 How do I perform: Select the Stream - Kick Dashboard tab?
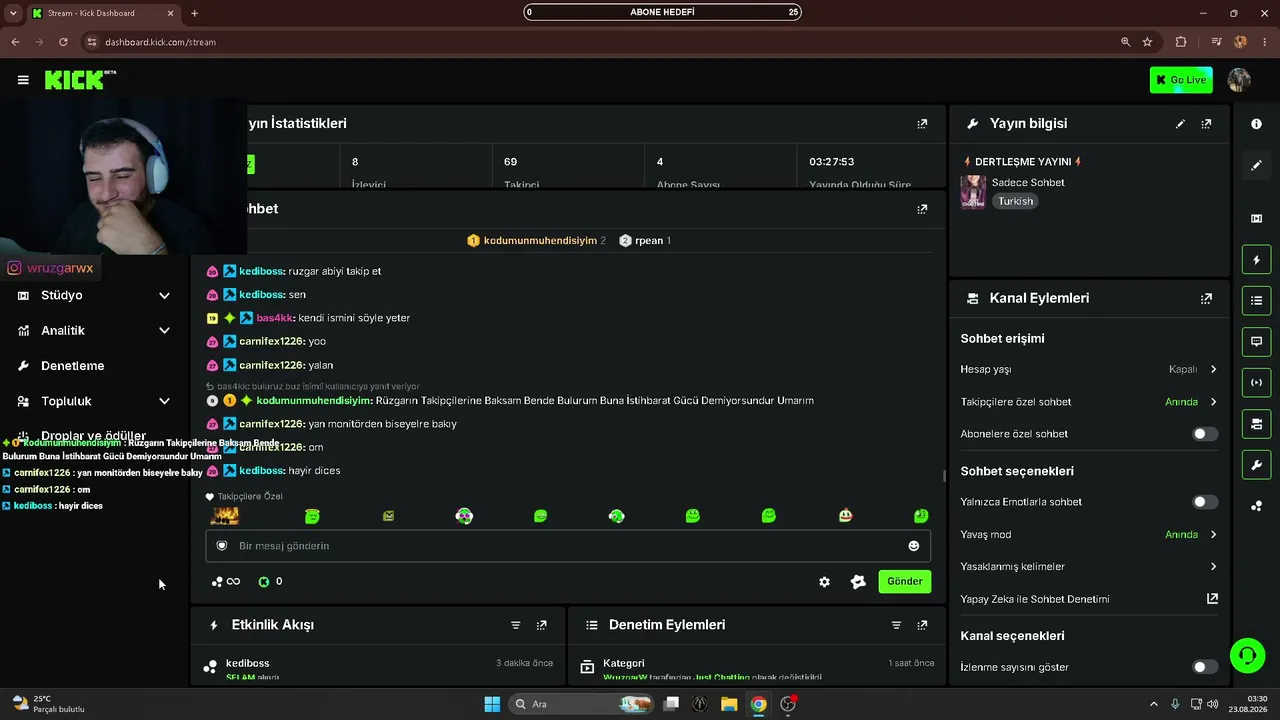pyautogui.click(x=103, y=14)
